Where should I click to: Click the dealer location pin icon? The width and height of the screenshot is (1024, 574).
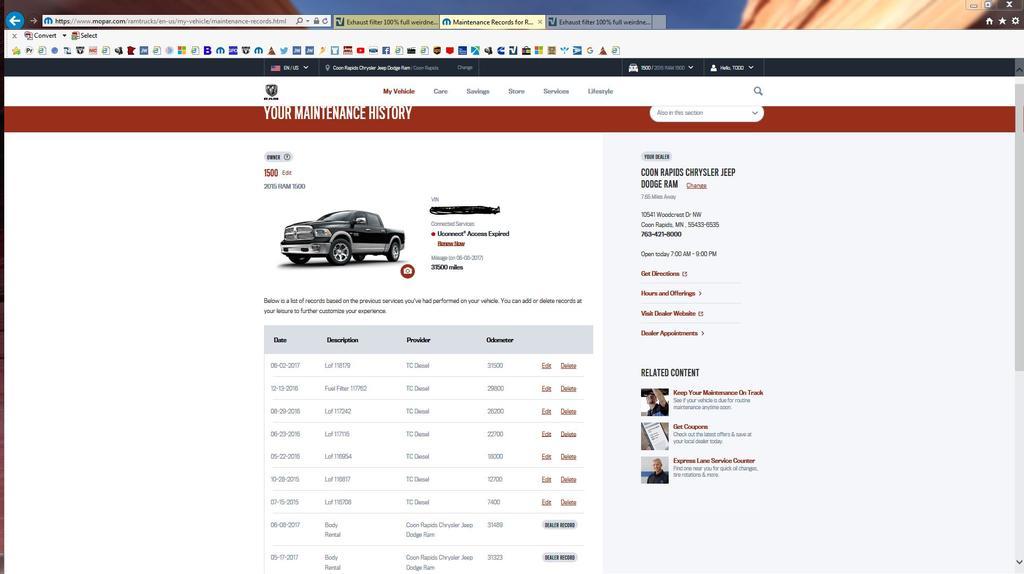pos(327,67)
